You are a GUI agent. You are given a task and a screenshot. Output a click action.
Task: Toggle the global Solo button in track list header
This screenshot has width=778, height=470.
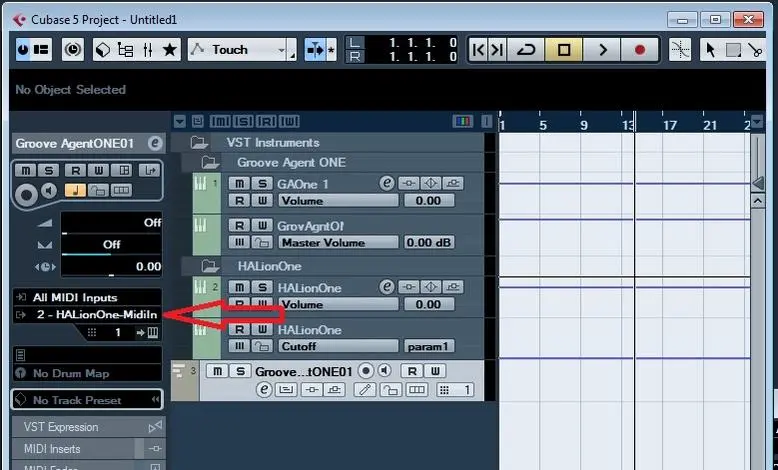[x=243, y=122]
